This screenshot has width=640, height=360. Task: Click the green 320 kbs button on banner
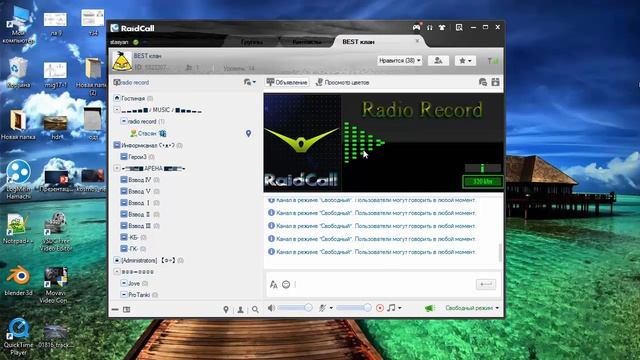coord(482,181)
